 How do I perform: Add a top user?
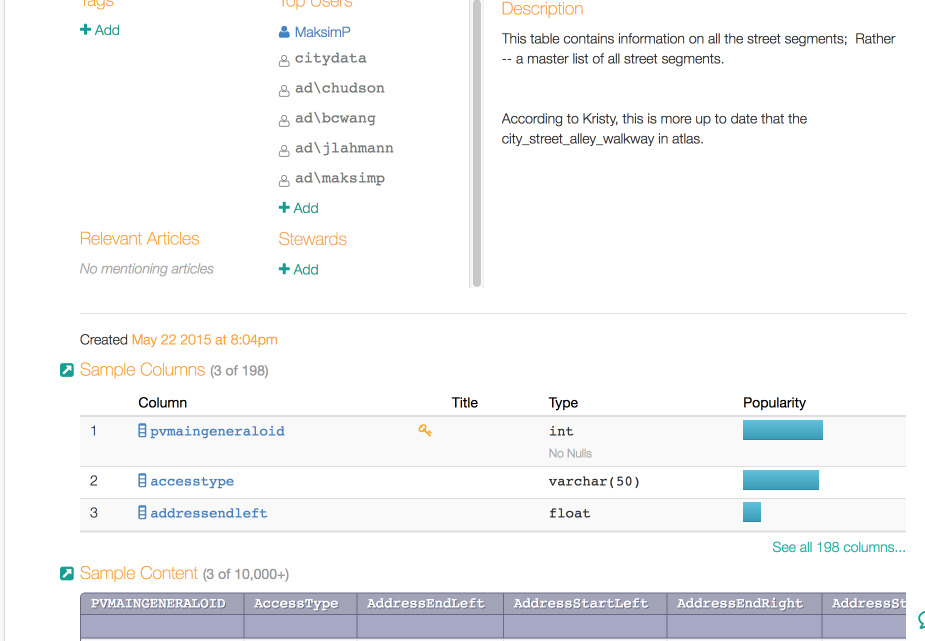tap(299, 208)
